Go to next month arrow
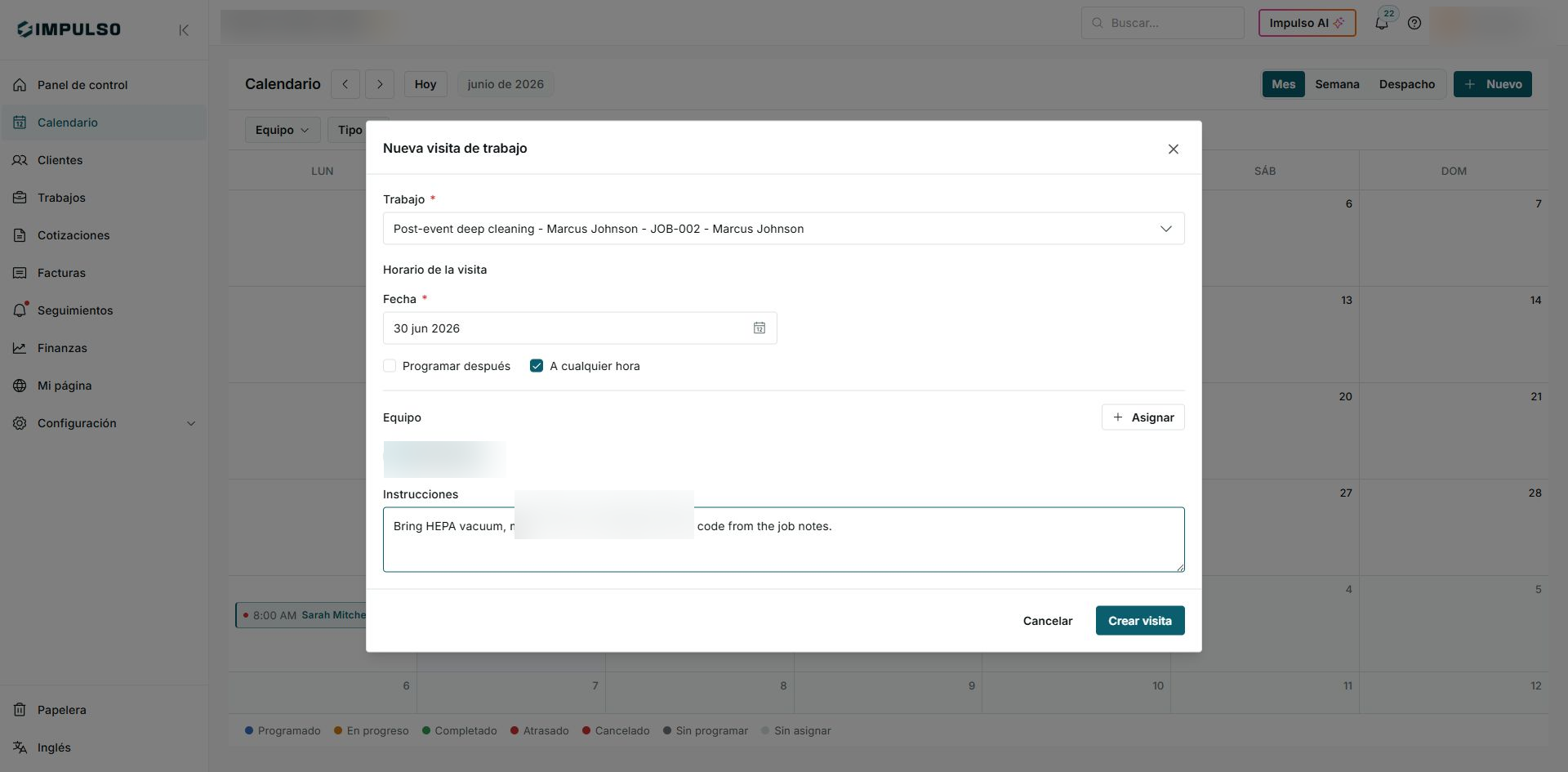Screen dimensions: 1568x772 (380, 84)
